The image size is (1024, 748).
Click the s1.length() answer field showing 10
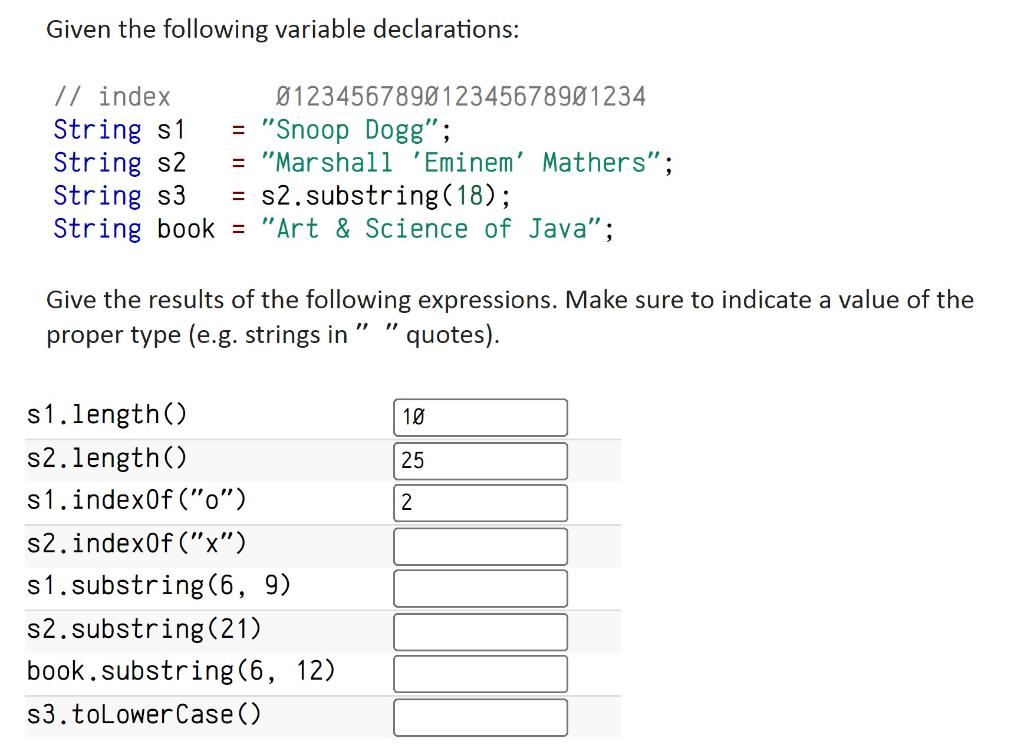pos(480,417)
